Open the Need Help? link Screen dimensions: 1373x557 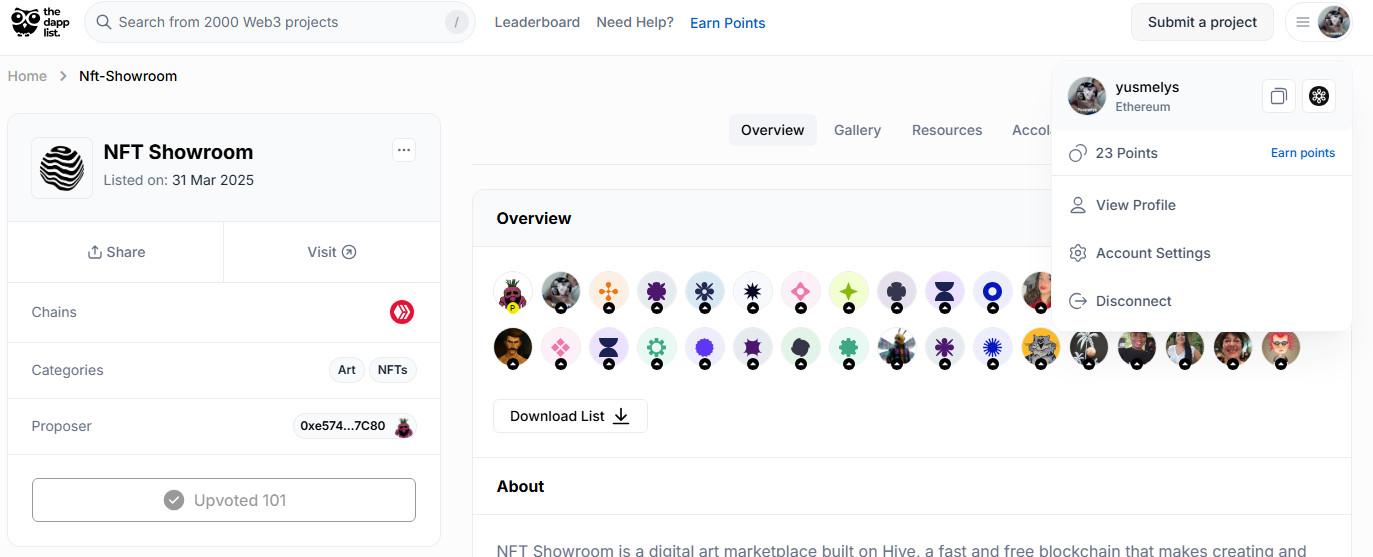(x=635, y=22)
